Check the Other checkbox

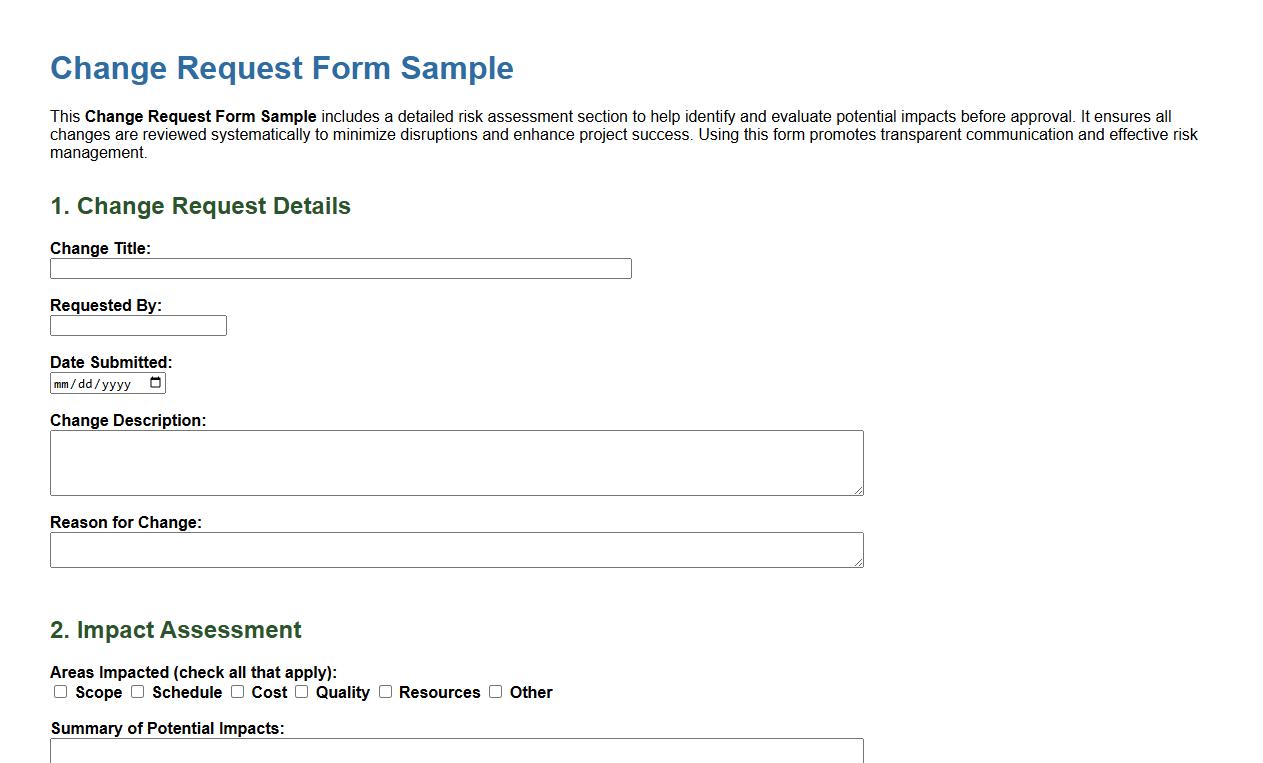(x=494, y=691)
